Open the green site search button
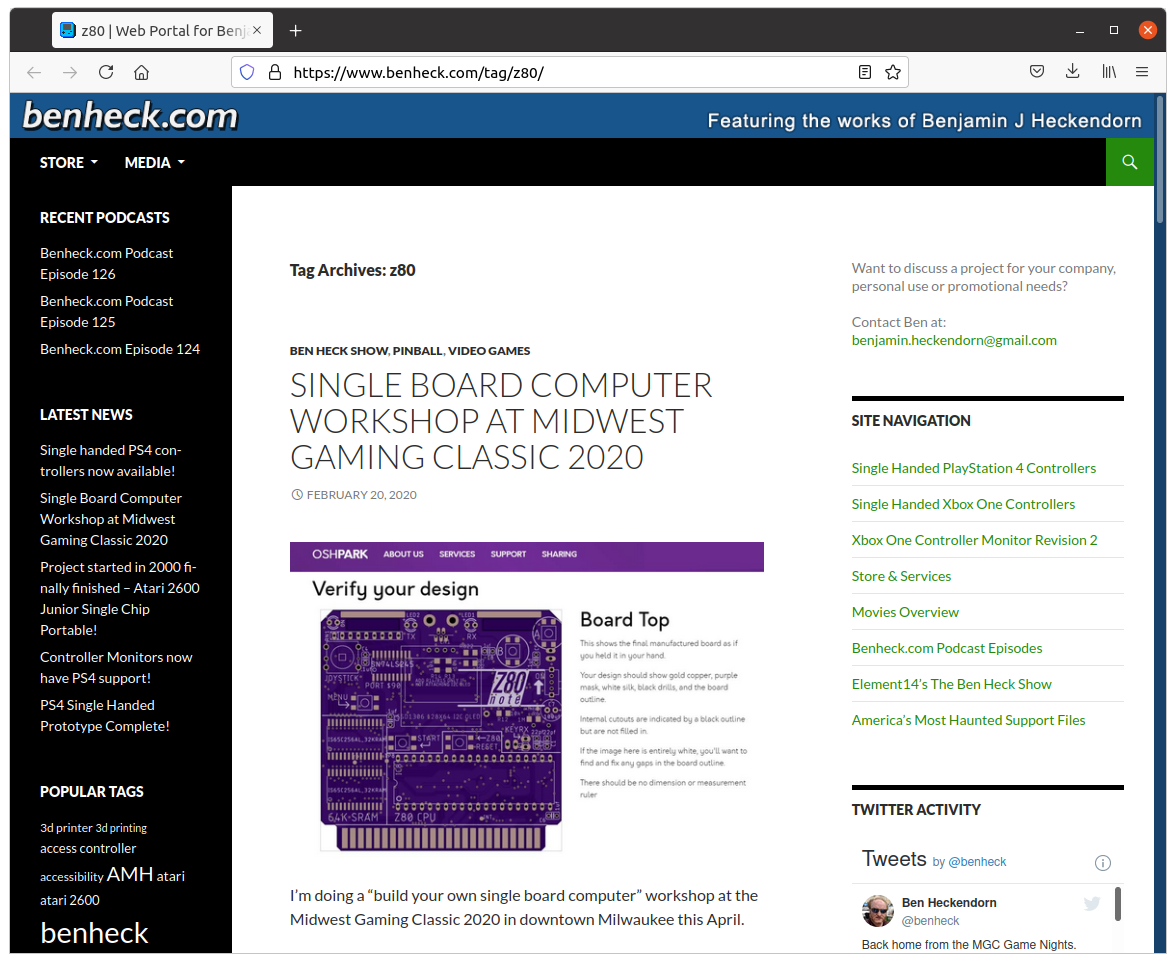 (1130, 162)
